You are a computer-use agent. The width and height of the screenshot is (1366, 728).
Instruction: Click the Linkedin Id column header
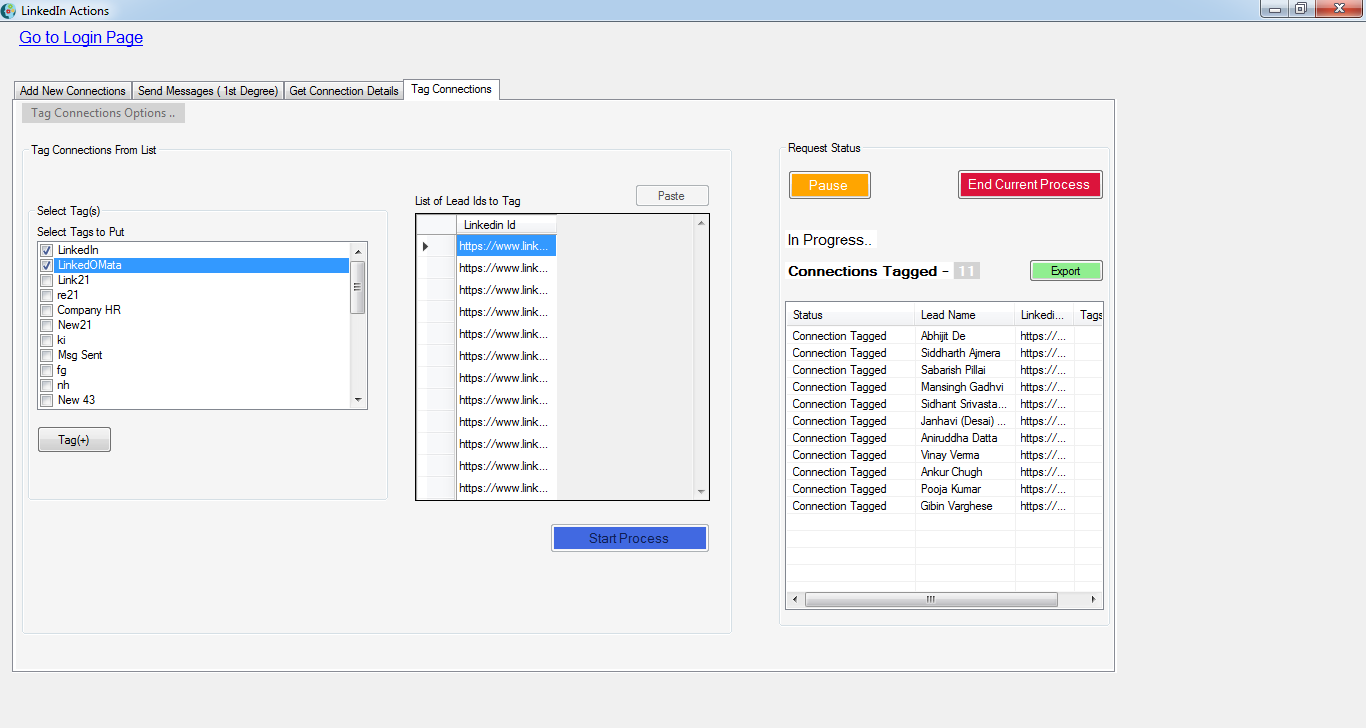coord(506,225)
